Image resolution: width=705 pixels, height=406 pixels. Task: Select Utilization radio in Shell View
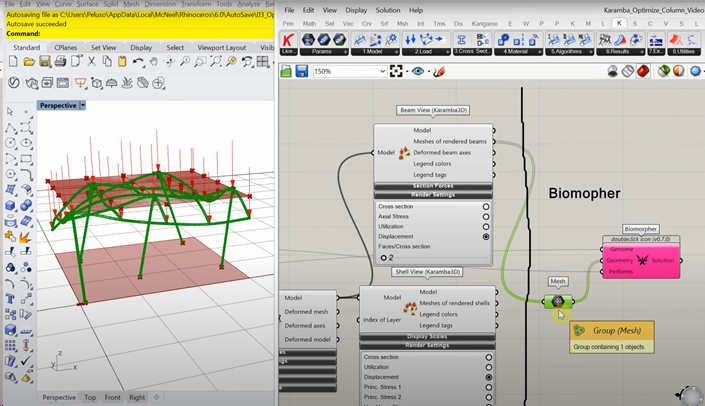(x=489, y=367)
